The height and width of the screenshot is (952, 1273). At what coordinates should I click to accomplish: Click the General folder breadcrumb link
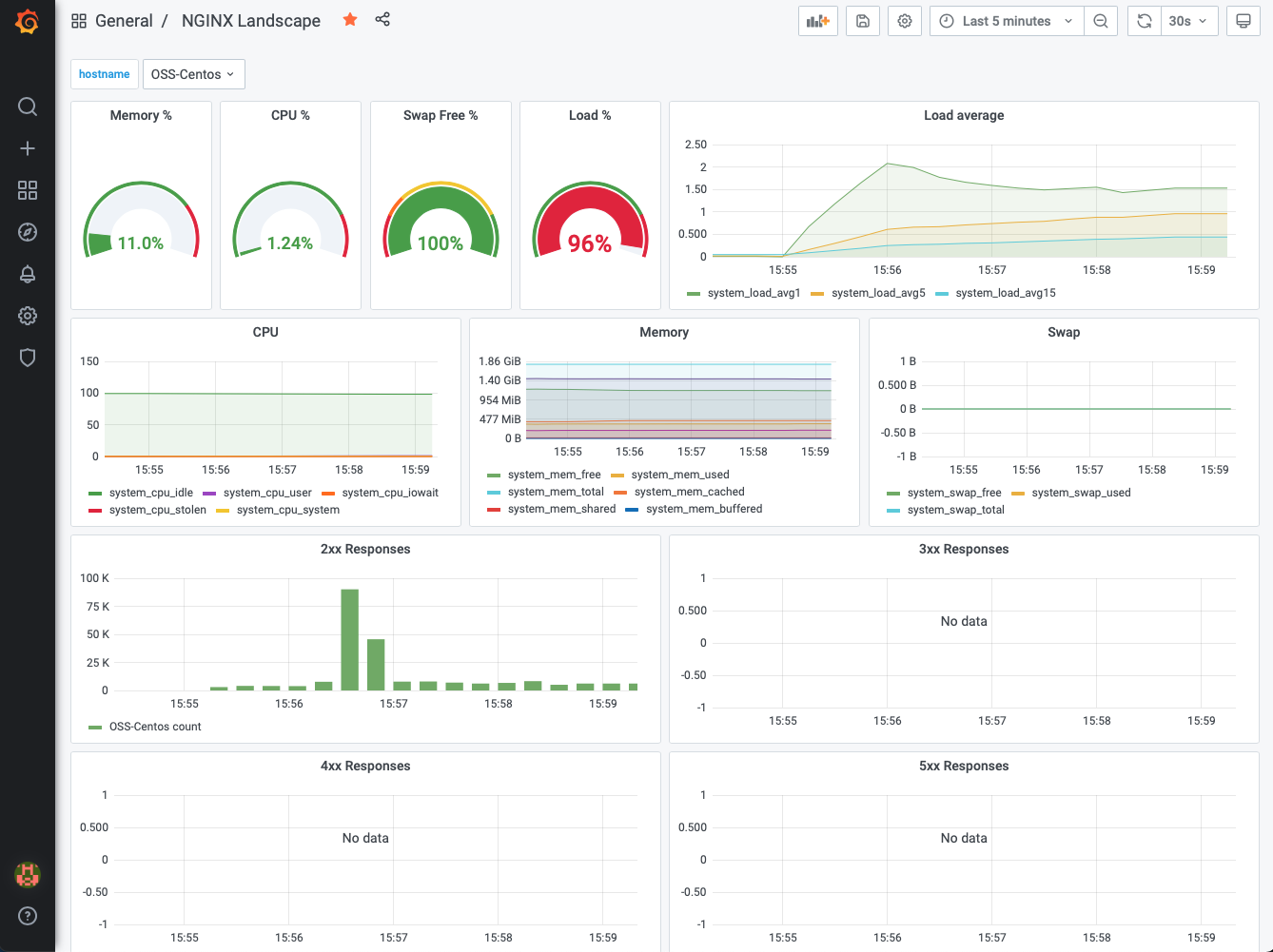pos(124,21)
